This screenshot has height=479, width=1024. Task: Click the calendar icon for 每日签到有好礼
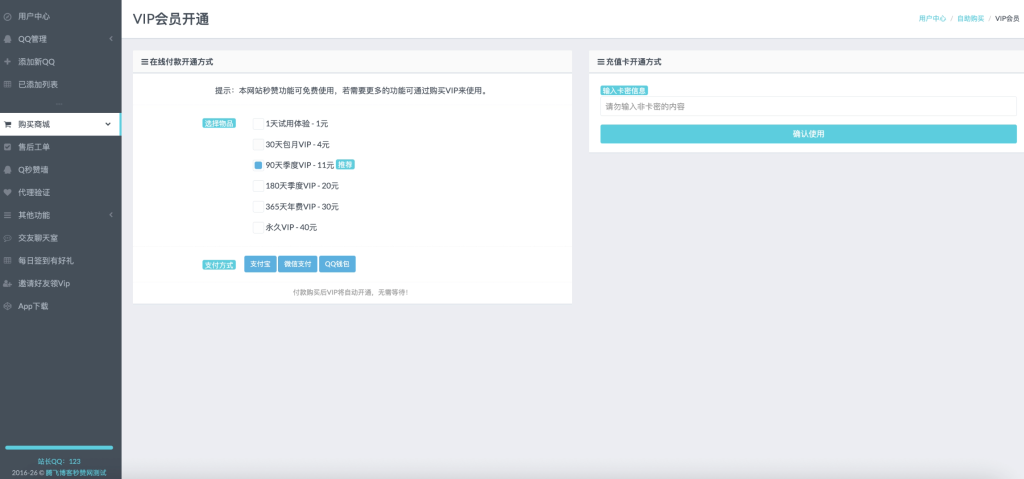(x=8, y=260)
